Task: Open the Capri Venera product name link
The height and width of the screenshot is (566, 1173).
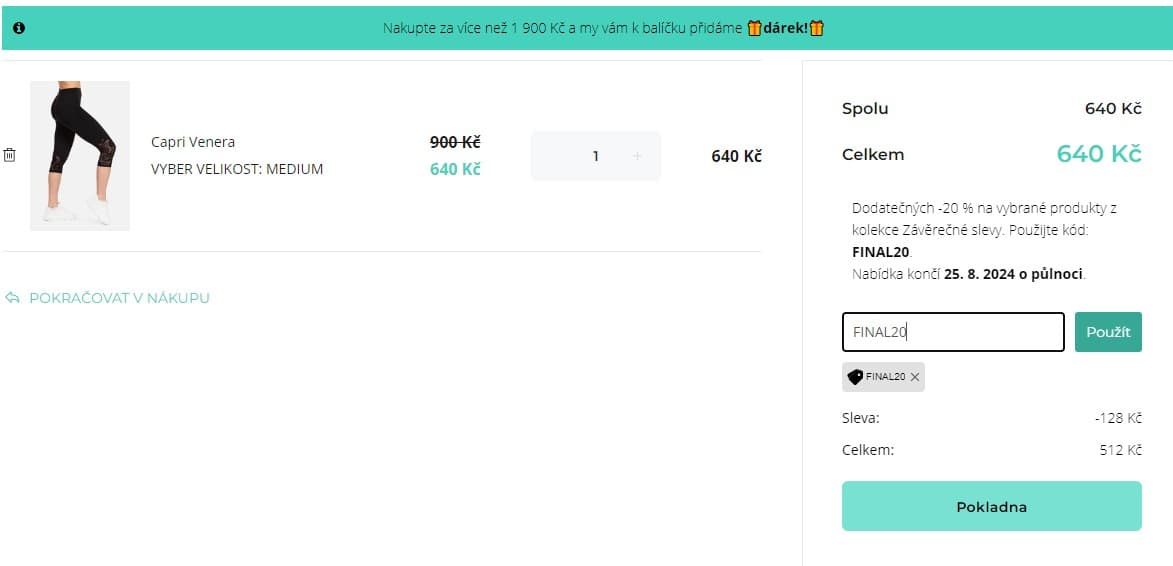Action: click(193, 142)
